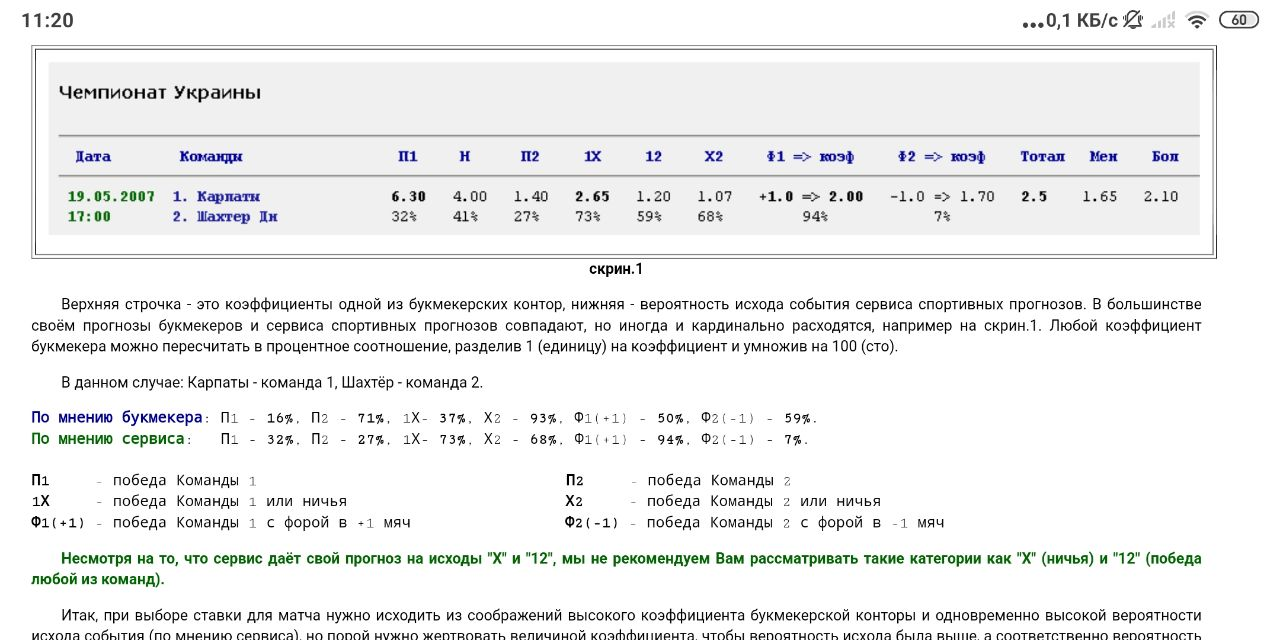Click the Тотал column header
Viewport: 1280px width, 640px height.
click(x=1042, y=156)
